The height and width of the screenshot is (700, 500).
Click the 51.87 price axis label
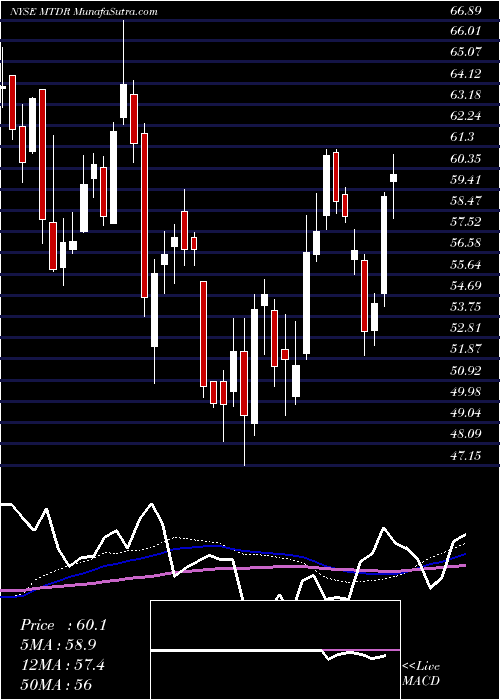(x=466, y=349)
